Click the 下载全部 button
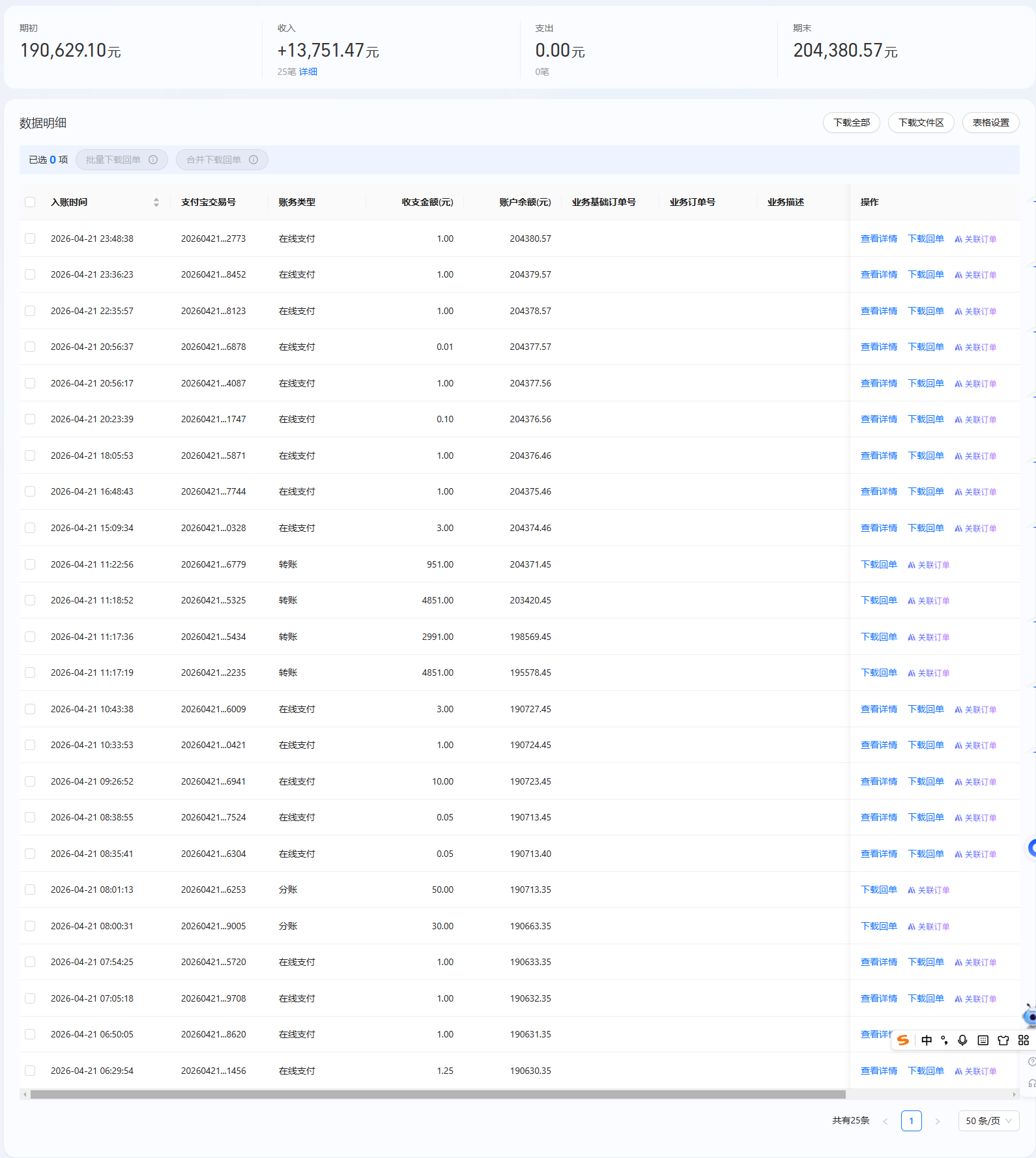1036x1158 pixels. coord(851,123)
